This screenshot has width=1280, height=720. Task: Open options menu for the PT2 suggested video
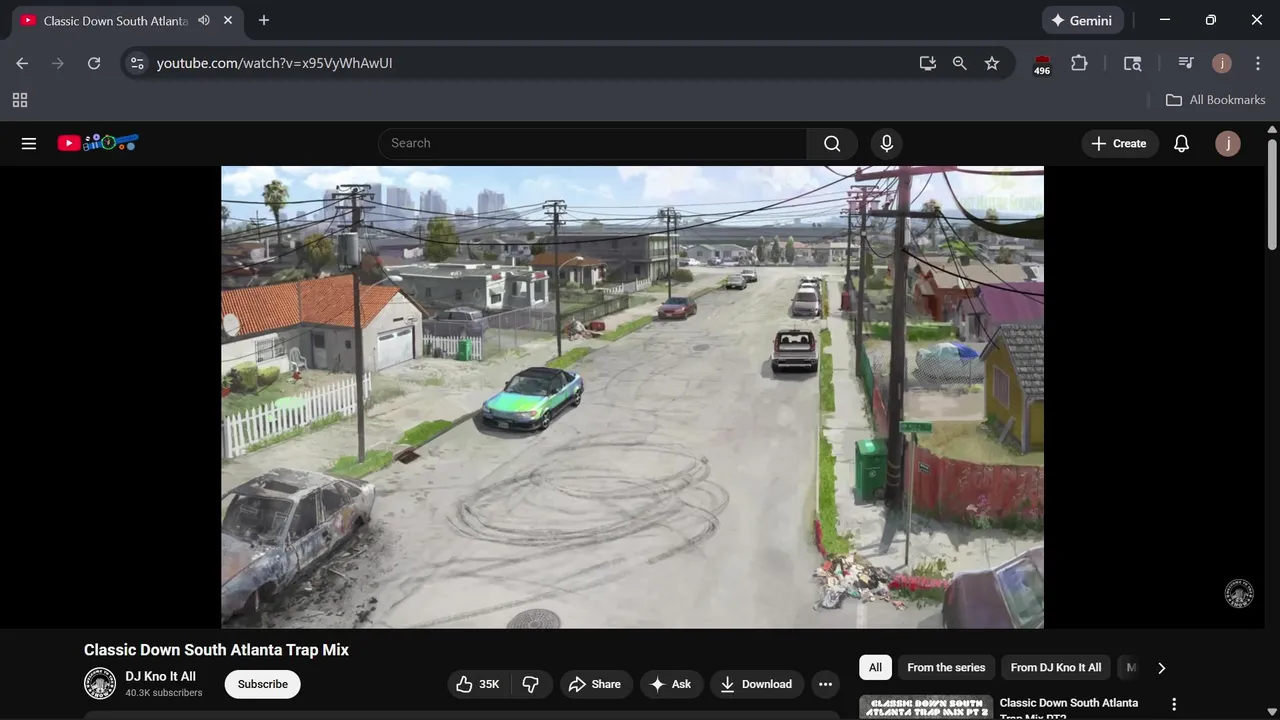1174,705
